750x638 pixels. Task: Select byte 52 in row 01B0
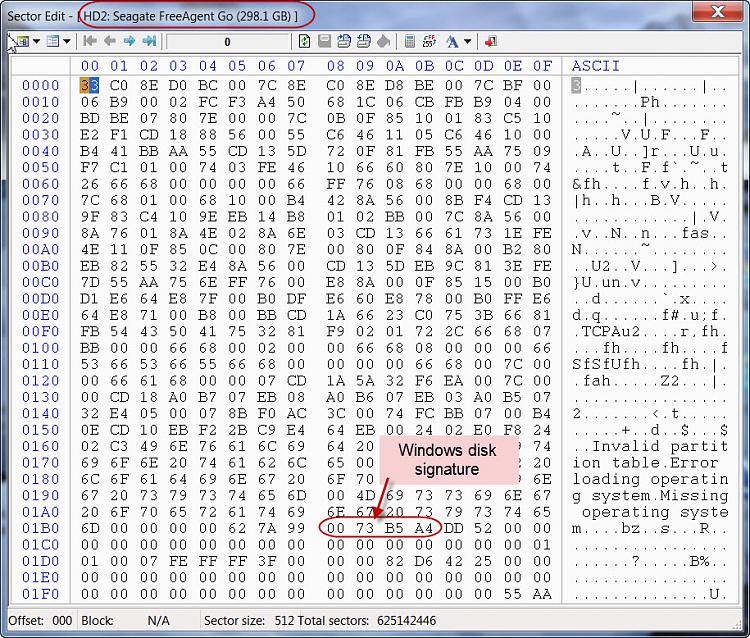tap(483, 528)
